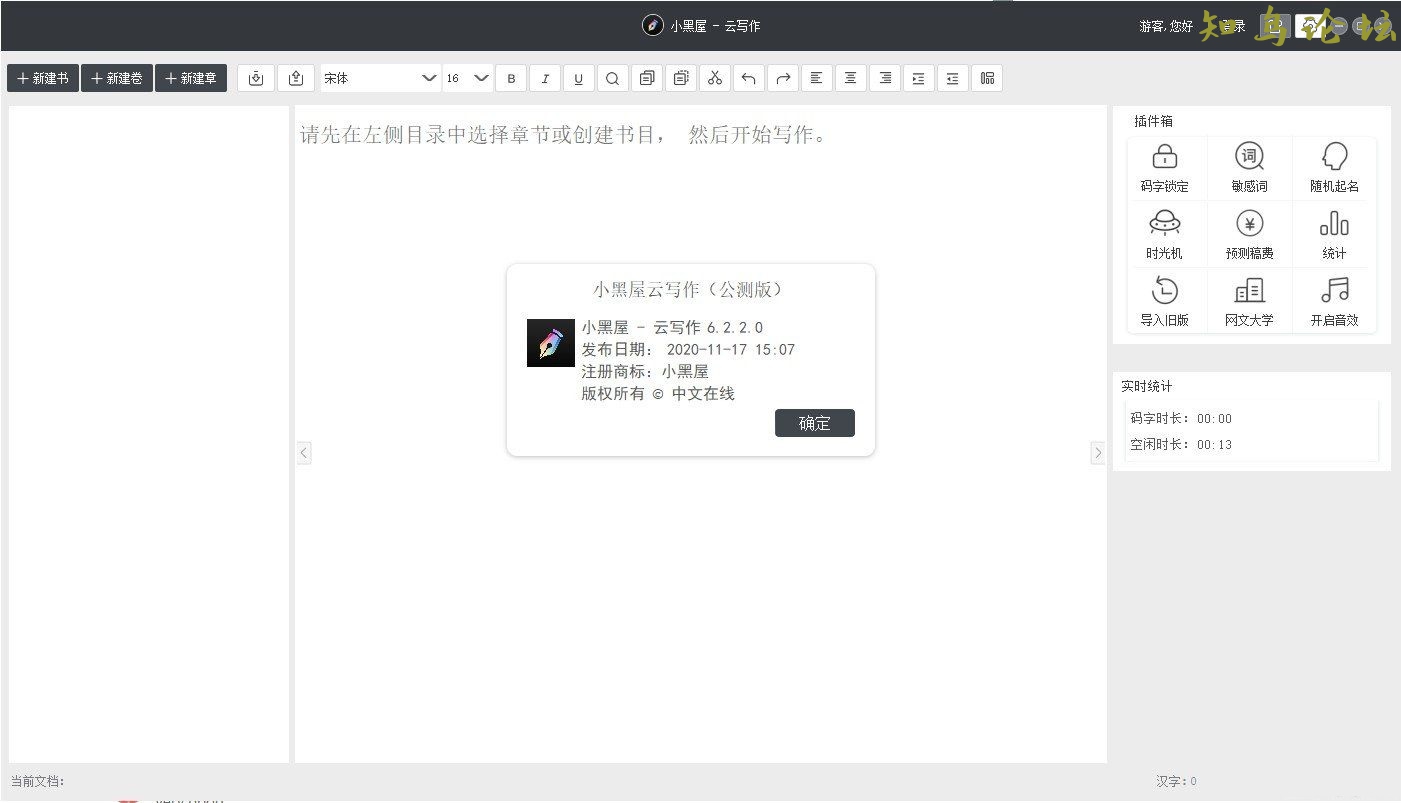Viewport: 1401px width, 803px height.
Task: Click the 注册商标：小黑屋 line
Action: (x=645, y=372)
